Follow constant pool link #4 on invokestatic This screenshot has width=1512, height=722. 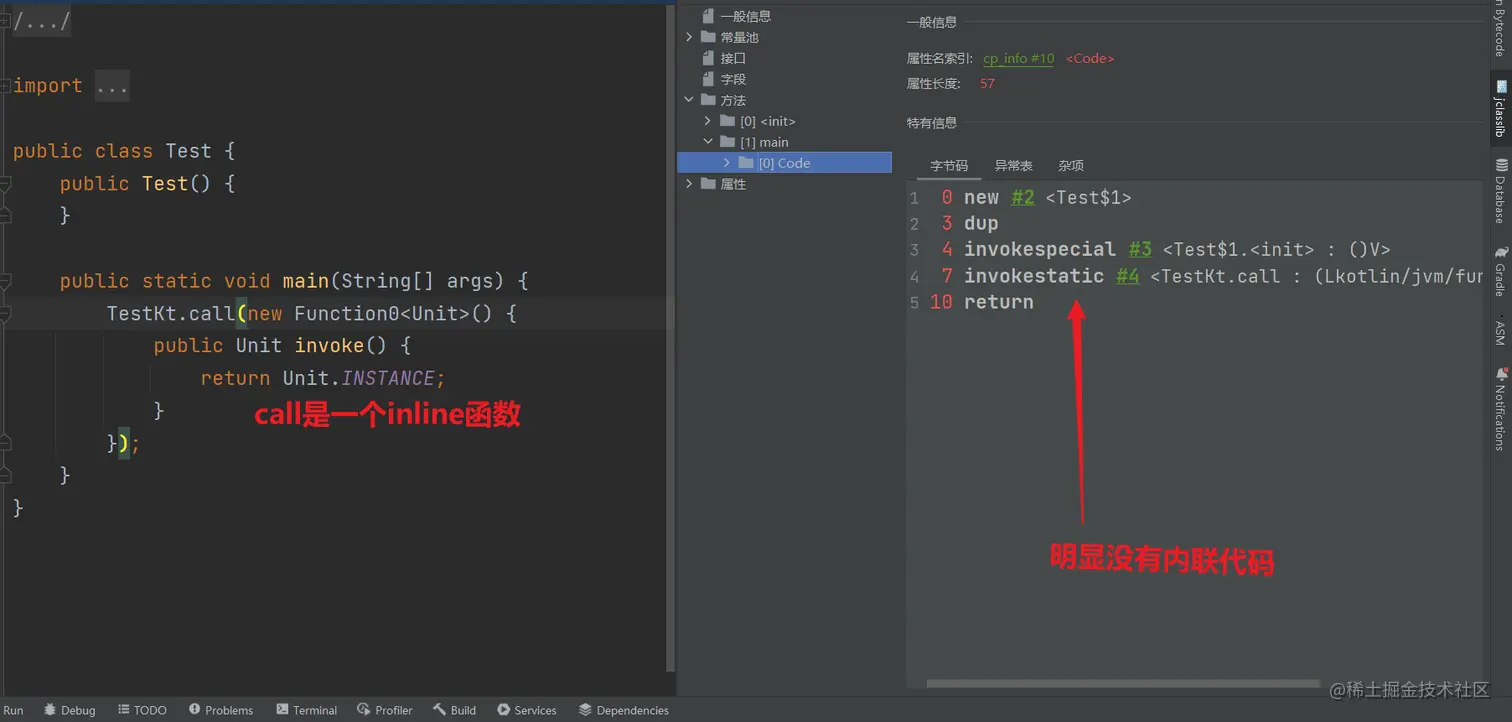[x=1128, y=276]
